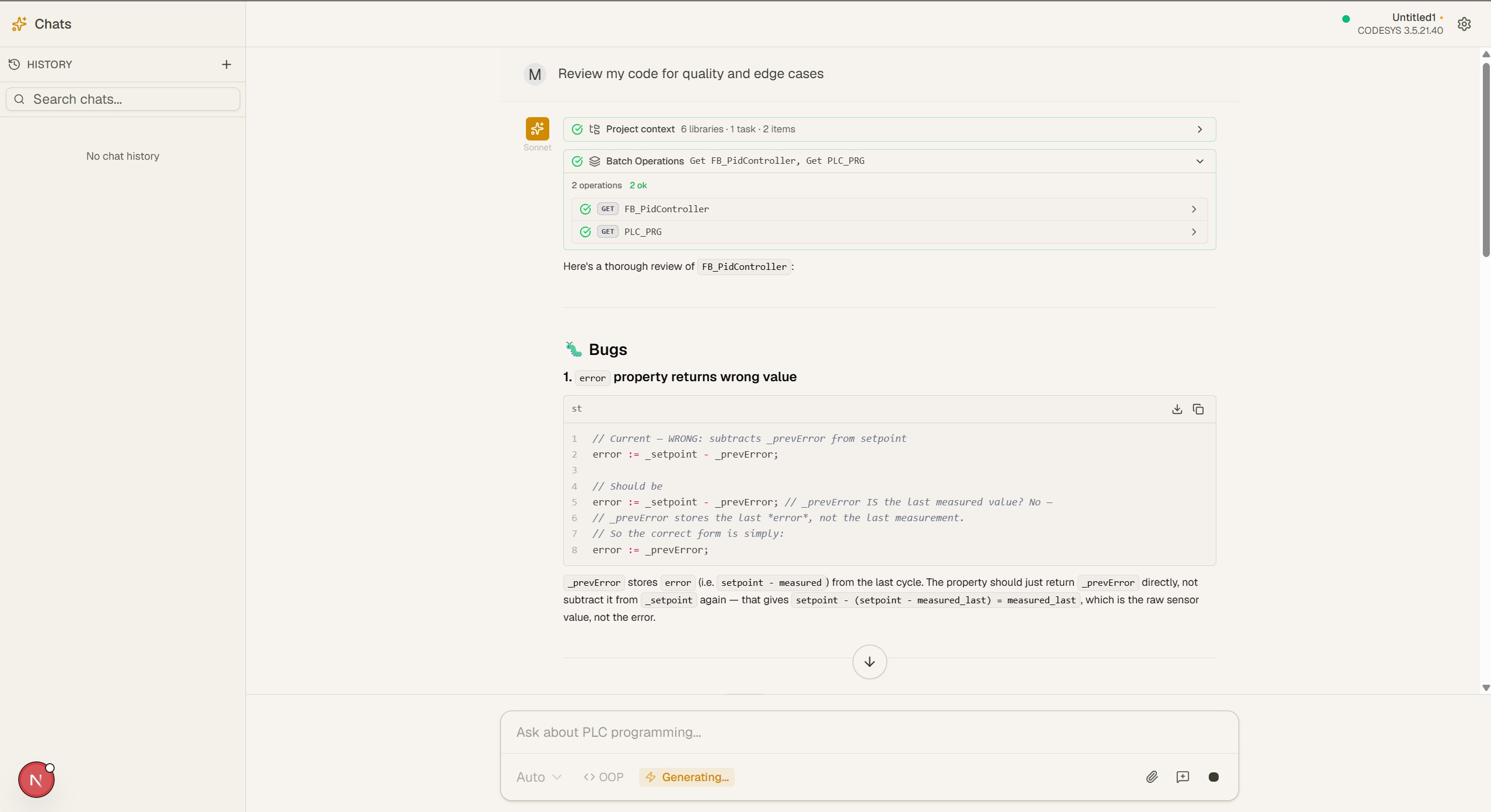Screen dimensions: 1491x812
Task: Click the bug emoji beside Bugs heading
Action: pyautogui.click(x=574, y=349)
